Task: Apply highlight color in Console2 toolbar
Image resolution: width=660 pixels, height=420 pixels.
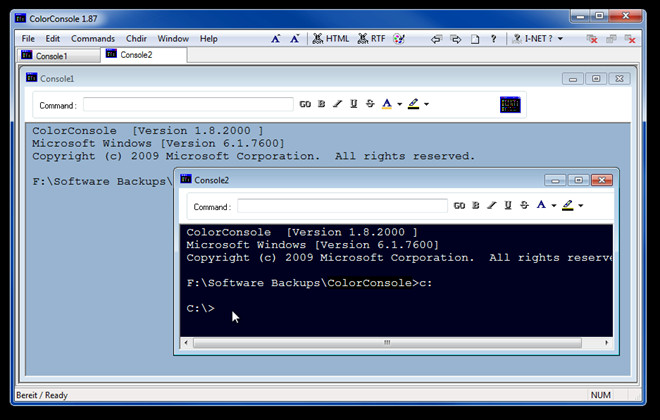Action: (x=567, y=205)
